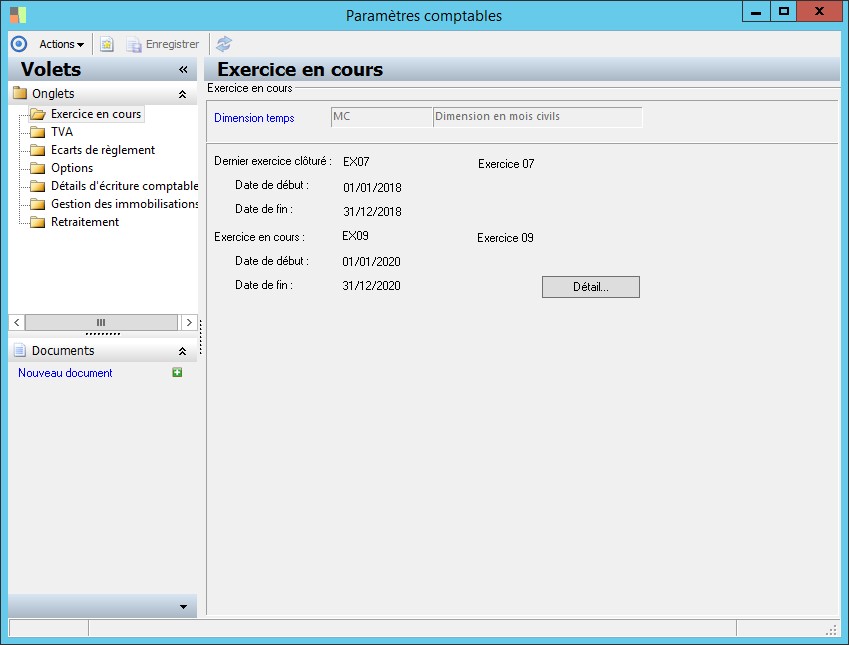Click the new document toolbar icon
The width and height of the screenshot is (849, 645).
click(x=107, y=44)
